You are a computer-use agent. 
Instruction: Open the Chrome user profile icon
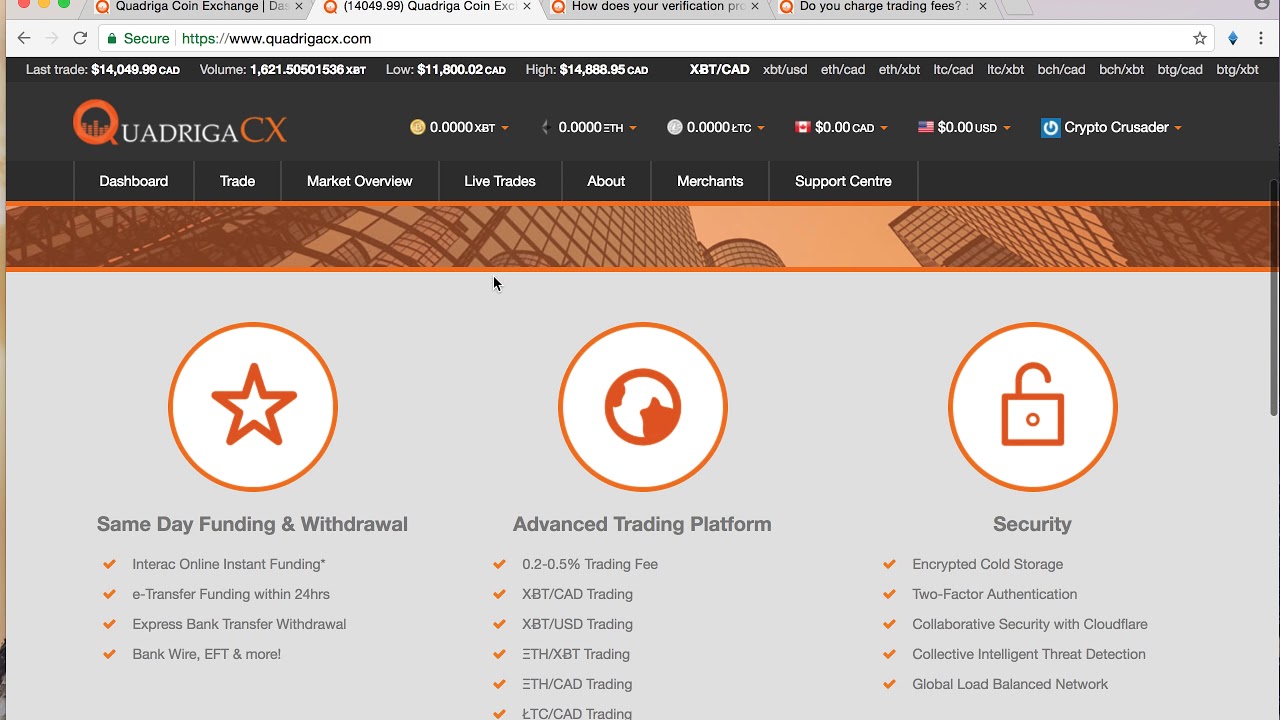pos(1261,5)
